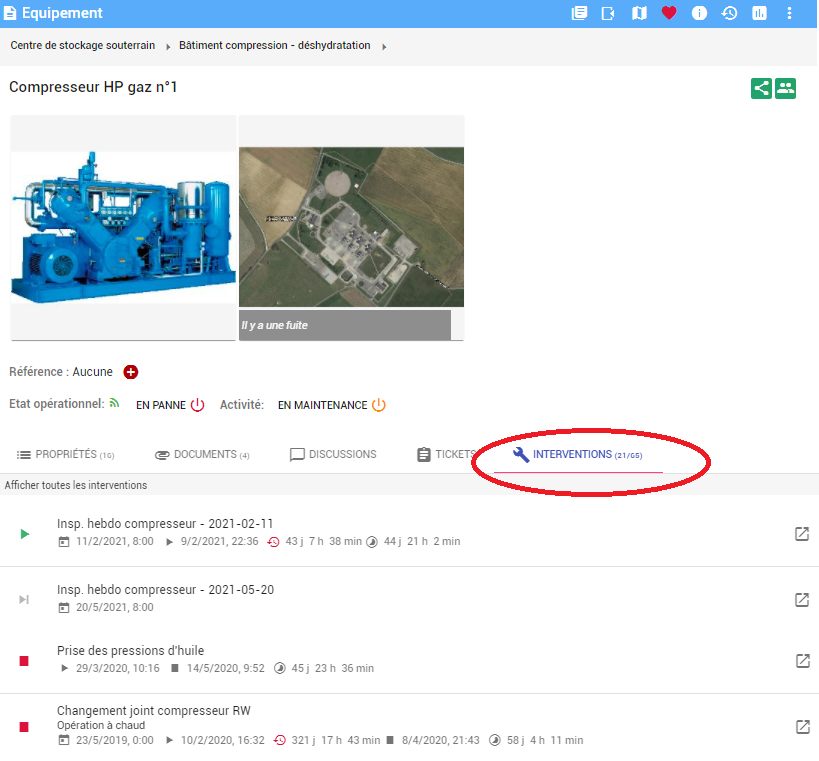Viewport: 819px width, 761px height.
Task: Open the map icon in top bar
Action: [x=639, y=13]
